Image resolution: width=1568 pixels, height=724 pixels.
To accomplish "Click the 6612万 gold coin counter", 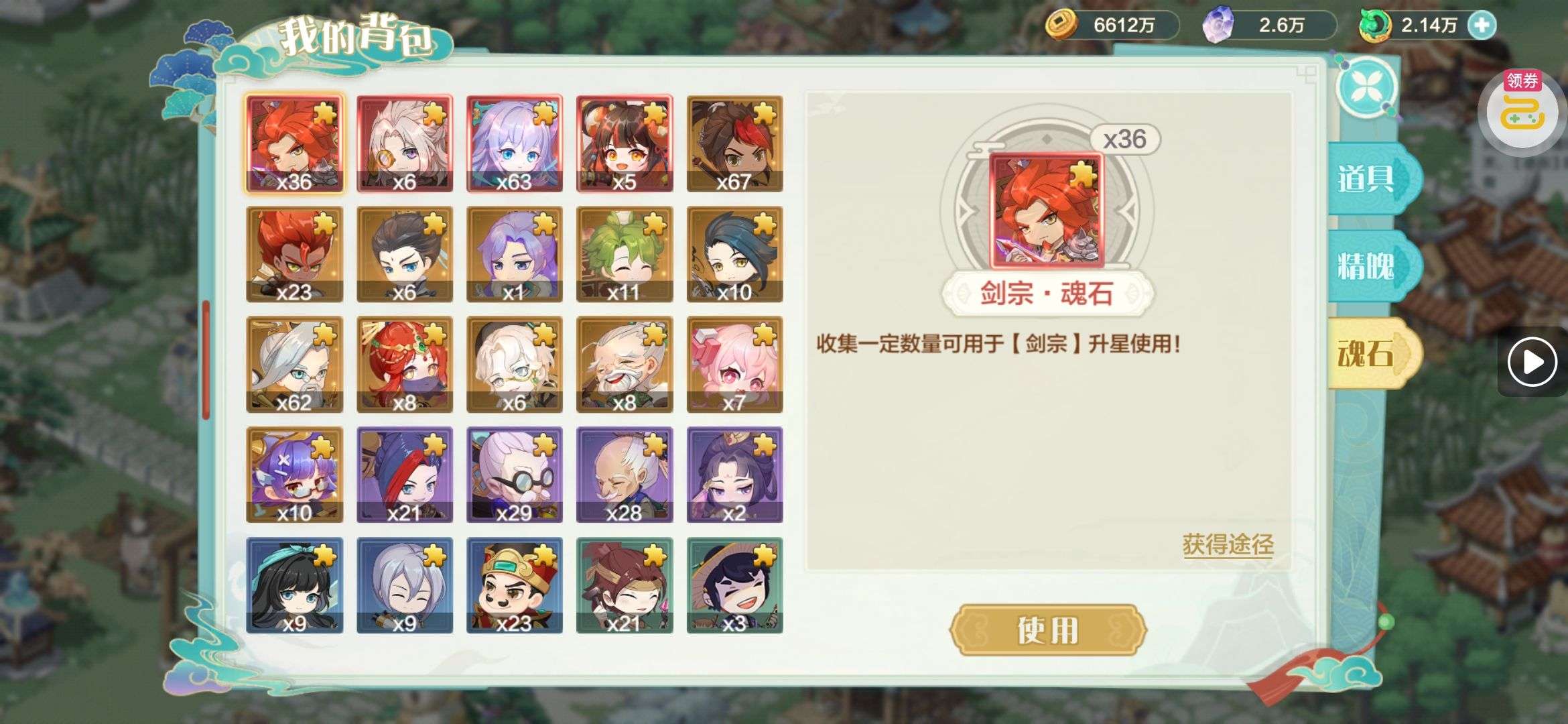I will (x=1112, y=25).
